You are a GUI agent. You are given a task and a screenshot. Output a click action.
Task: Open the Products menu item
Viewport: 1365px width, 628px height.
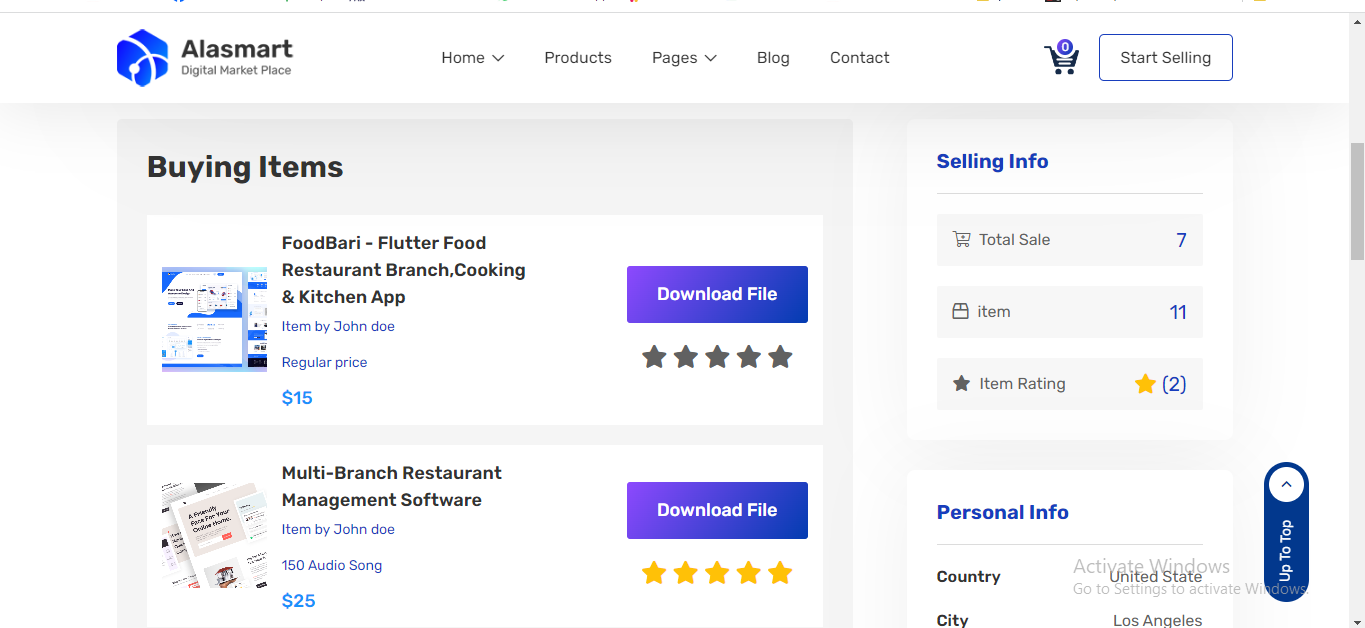pos(577,58)
